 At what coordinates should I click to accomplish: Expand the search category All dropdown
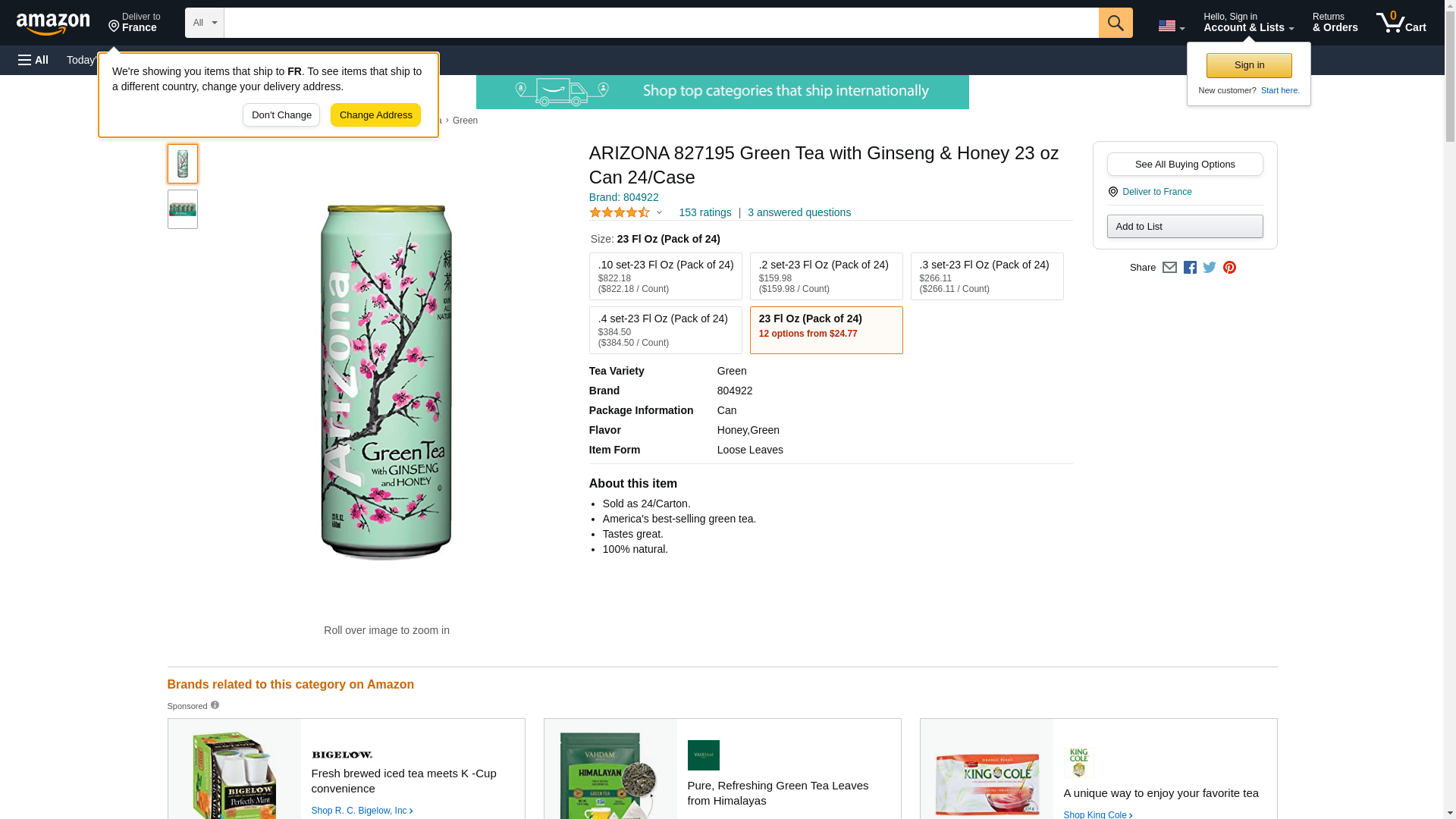pyautogui.click(x=205, y=23)
